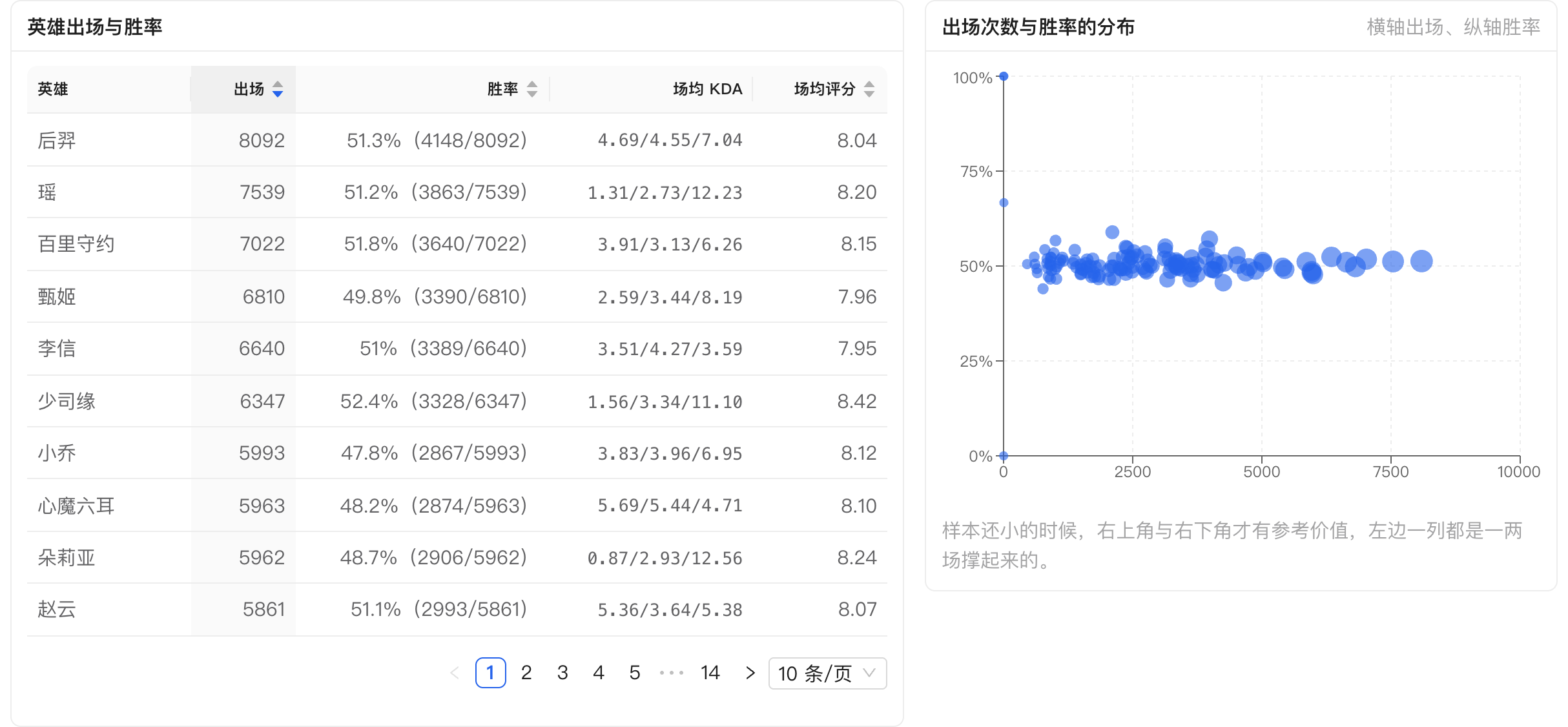This screenshot has width=1568, height=727.
Task: Select hero name 小乔
Action: click(57, 453)
